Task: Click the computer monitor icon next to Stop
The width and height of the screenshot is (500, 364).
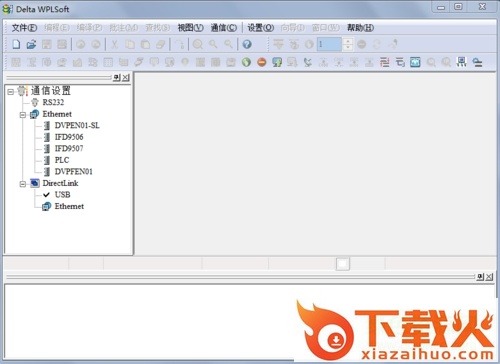Action: tap(277, 62)
